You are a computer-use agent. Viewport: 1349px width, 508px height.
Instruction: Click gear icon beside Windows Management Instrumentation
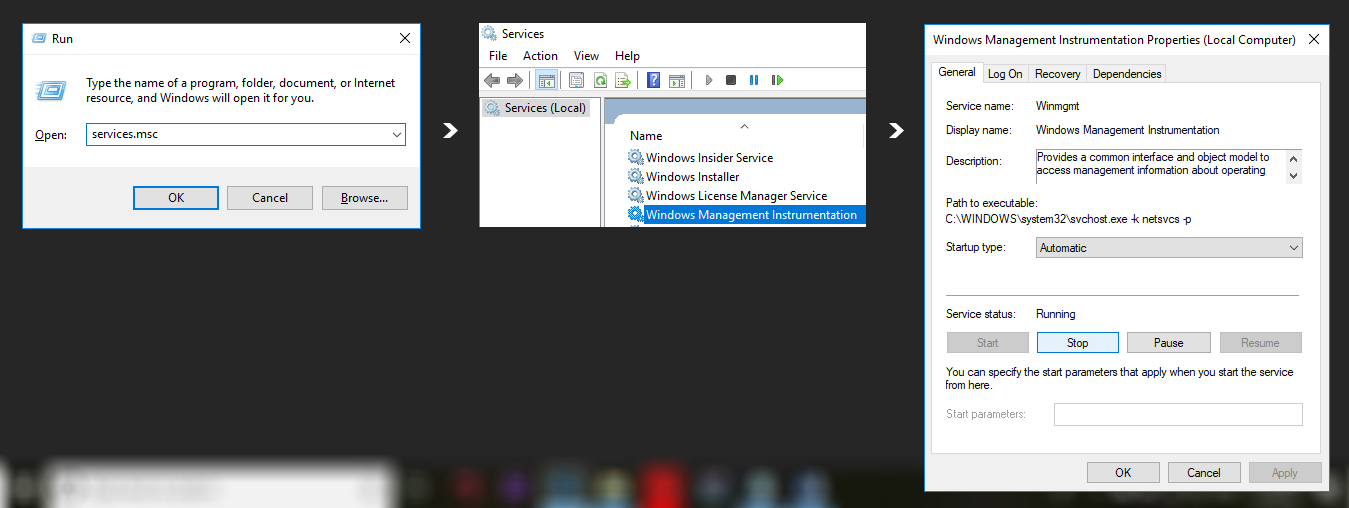tap(635, 214)
